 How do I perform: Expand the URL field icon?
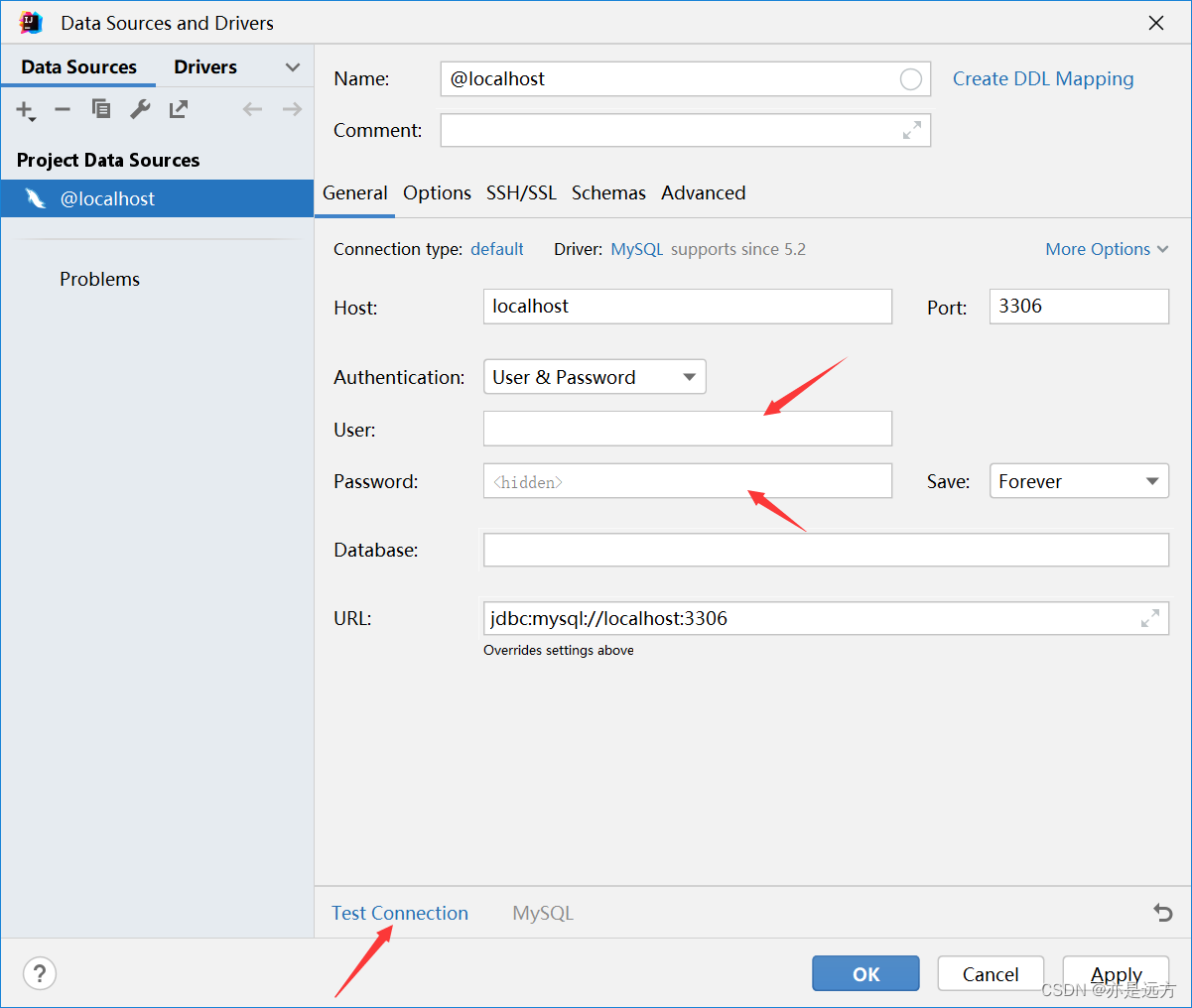point(1150,618)
